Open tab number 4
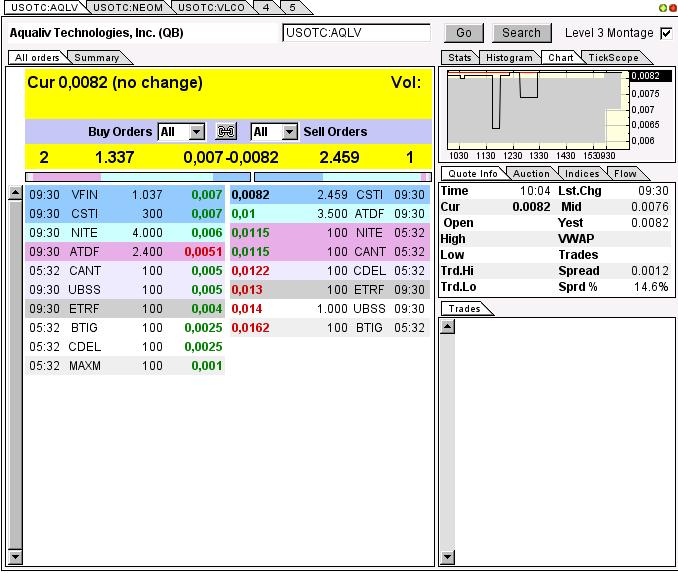Image resolution: width=678 pixels, height=573 pixels. [266, 7]
